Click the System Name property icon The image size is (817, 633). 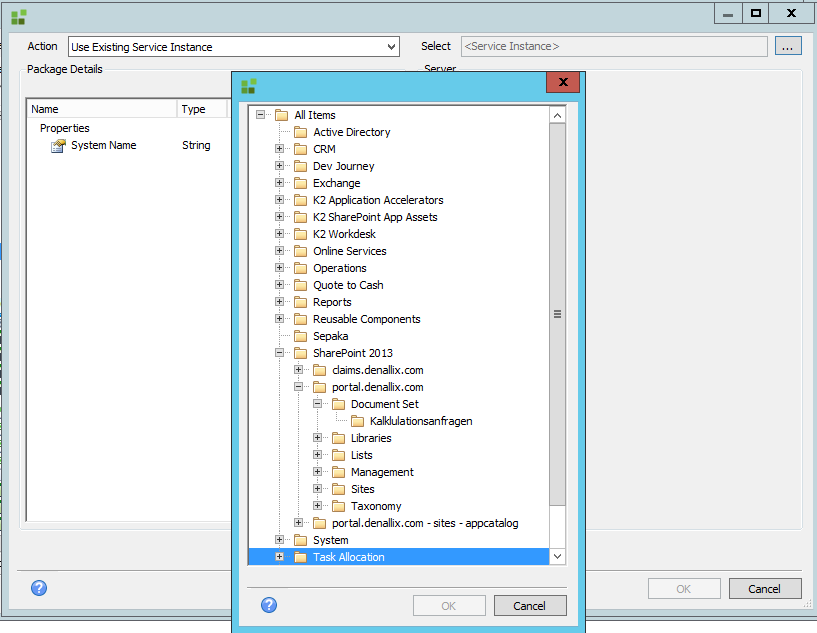(58, 146)
